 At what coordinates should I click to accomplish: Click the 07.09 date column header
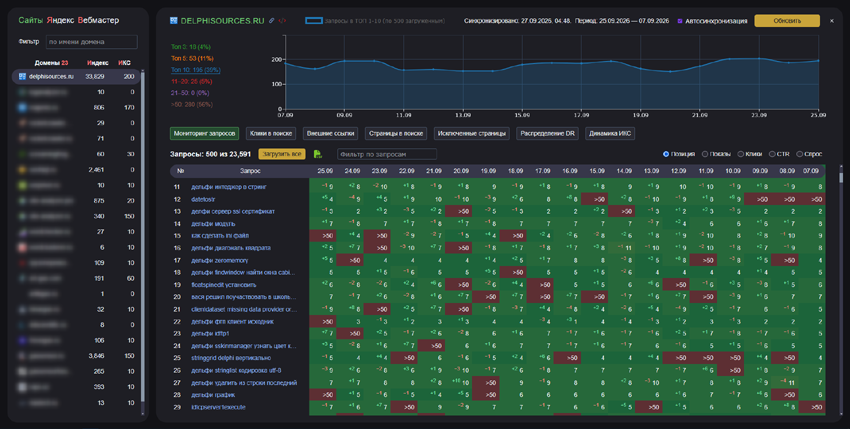[811, 171]
